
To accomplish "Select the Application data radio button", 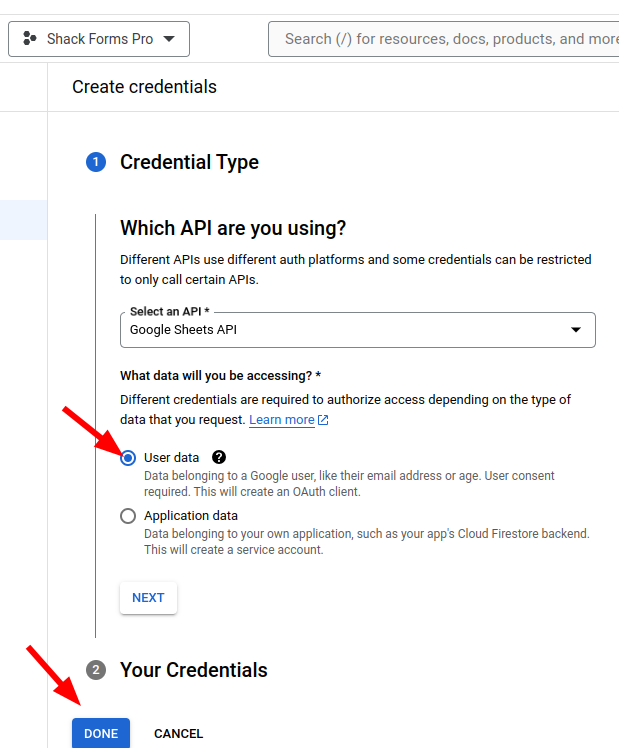I will [x=128, y=516].
